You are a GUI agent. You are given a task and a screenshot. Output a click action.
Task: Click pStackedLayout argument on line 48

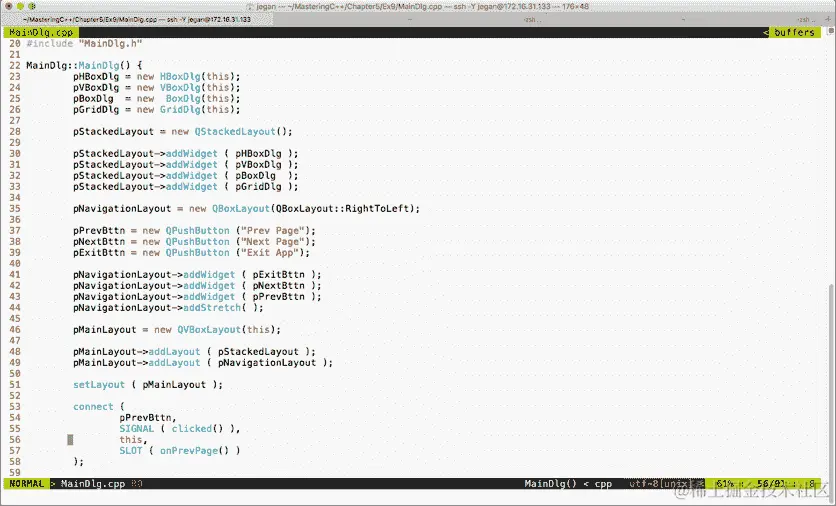pyautogui.click(x=259, y=352)
